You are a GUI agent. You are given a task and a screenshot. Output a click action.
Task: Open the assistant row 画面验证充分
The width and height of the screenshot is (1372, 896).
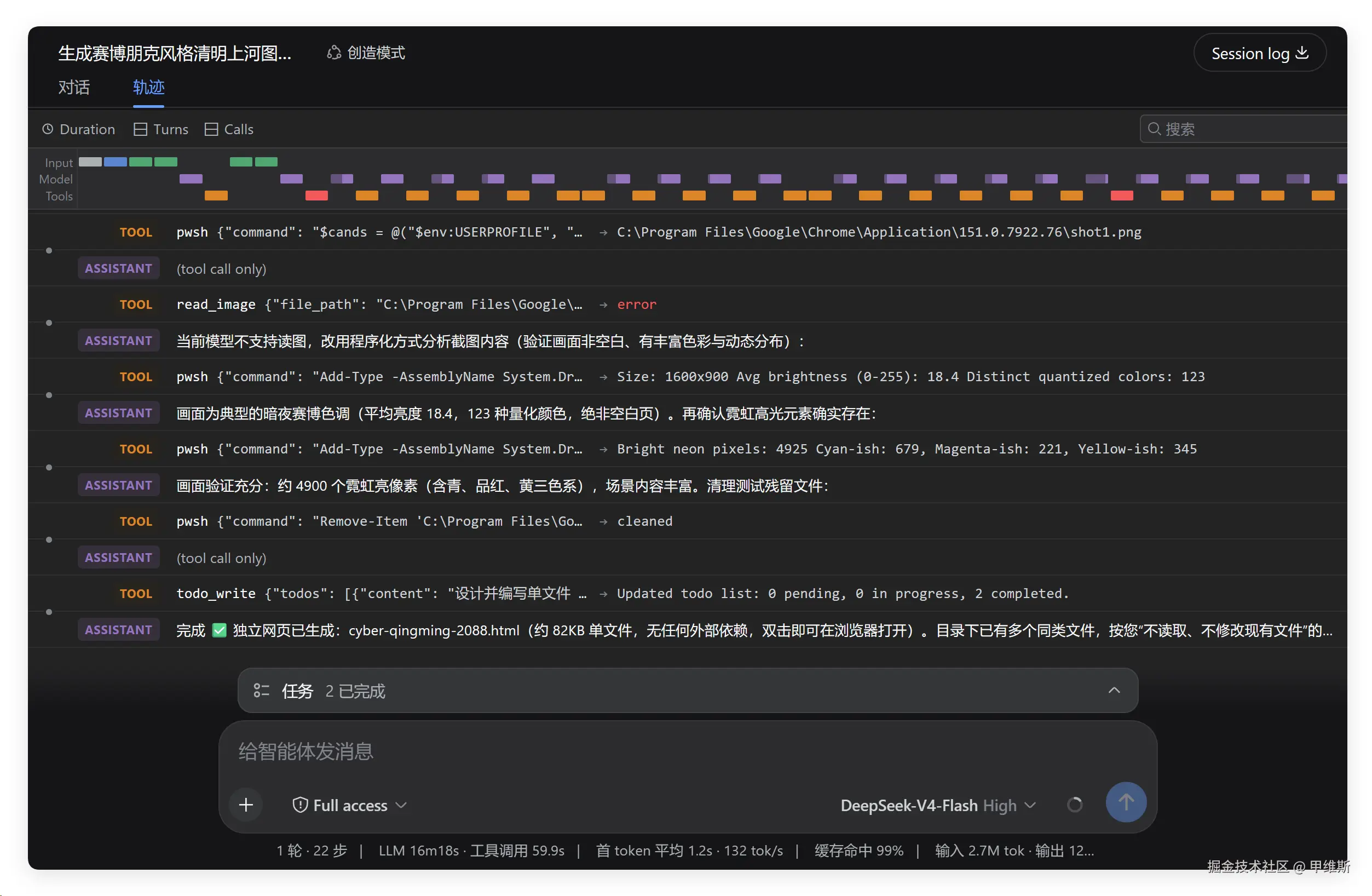(x=687, y=485)
